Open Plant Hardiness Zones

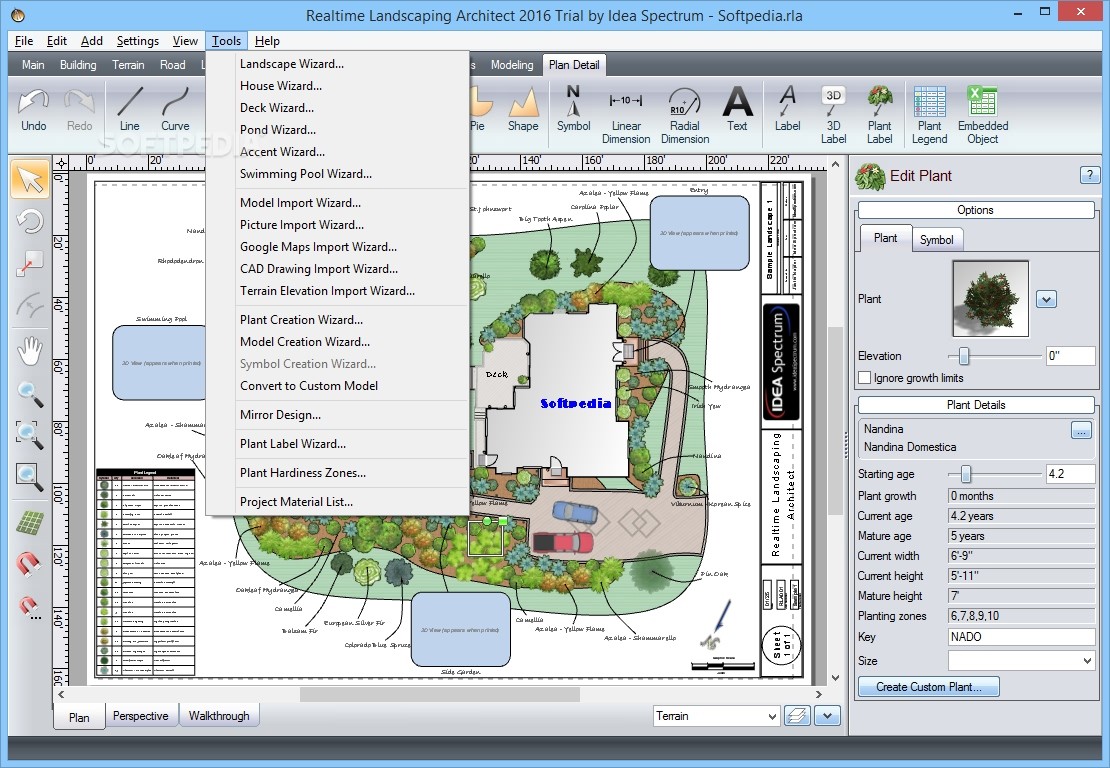303,473
